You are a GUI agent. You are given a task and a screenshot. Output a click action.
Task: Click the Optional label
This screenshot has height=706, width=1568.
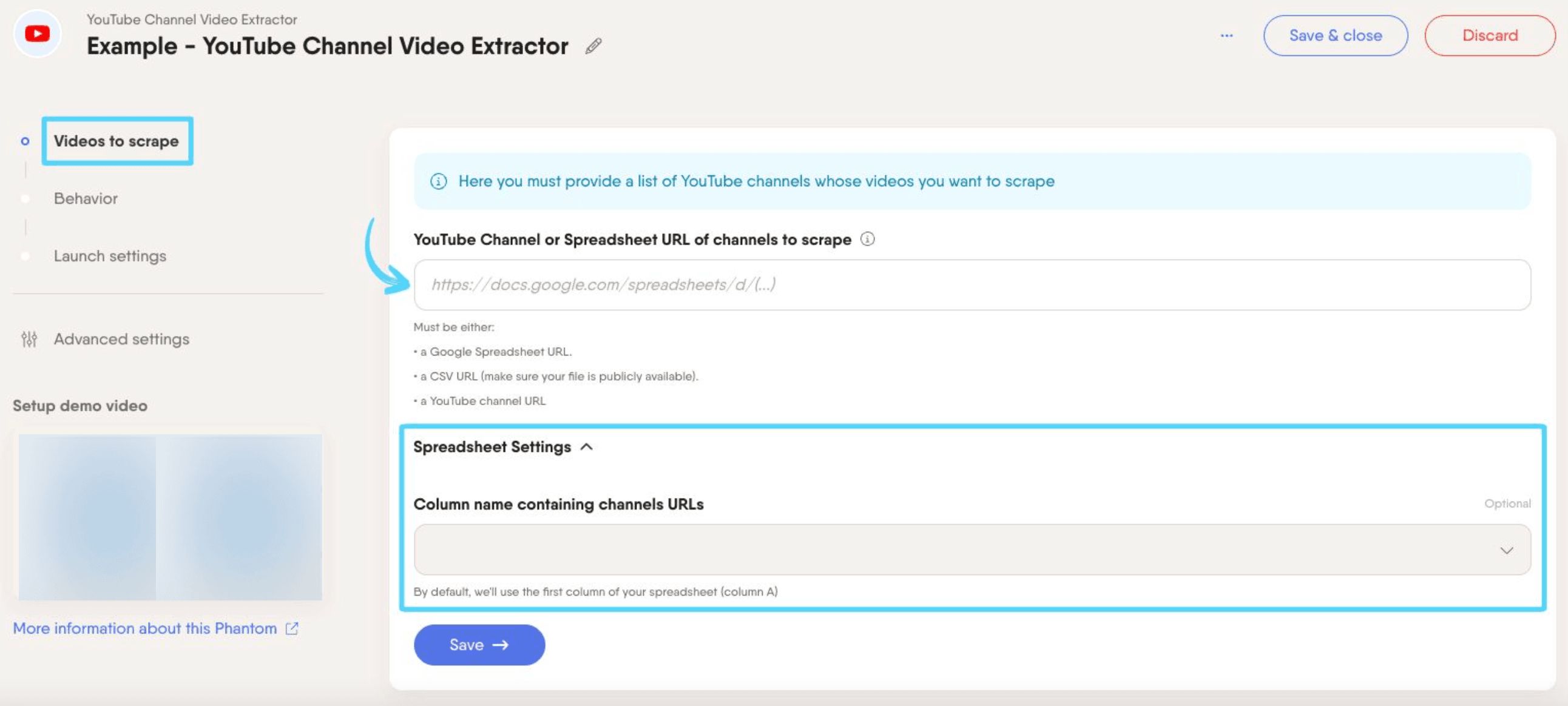(1507, 503)
